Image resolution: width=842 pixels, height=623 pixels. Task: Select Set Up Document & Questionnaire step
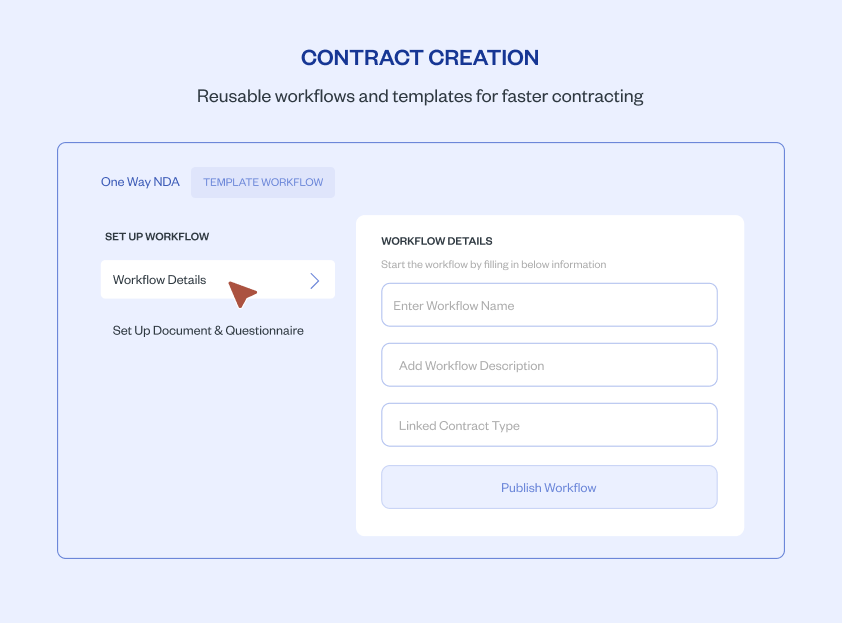(x=207, y=330)
